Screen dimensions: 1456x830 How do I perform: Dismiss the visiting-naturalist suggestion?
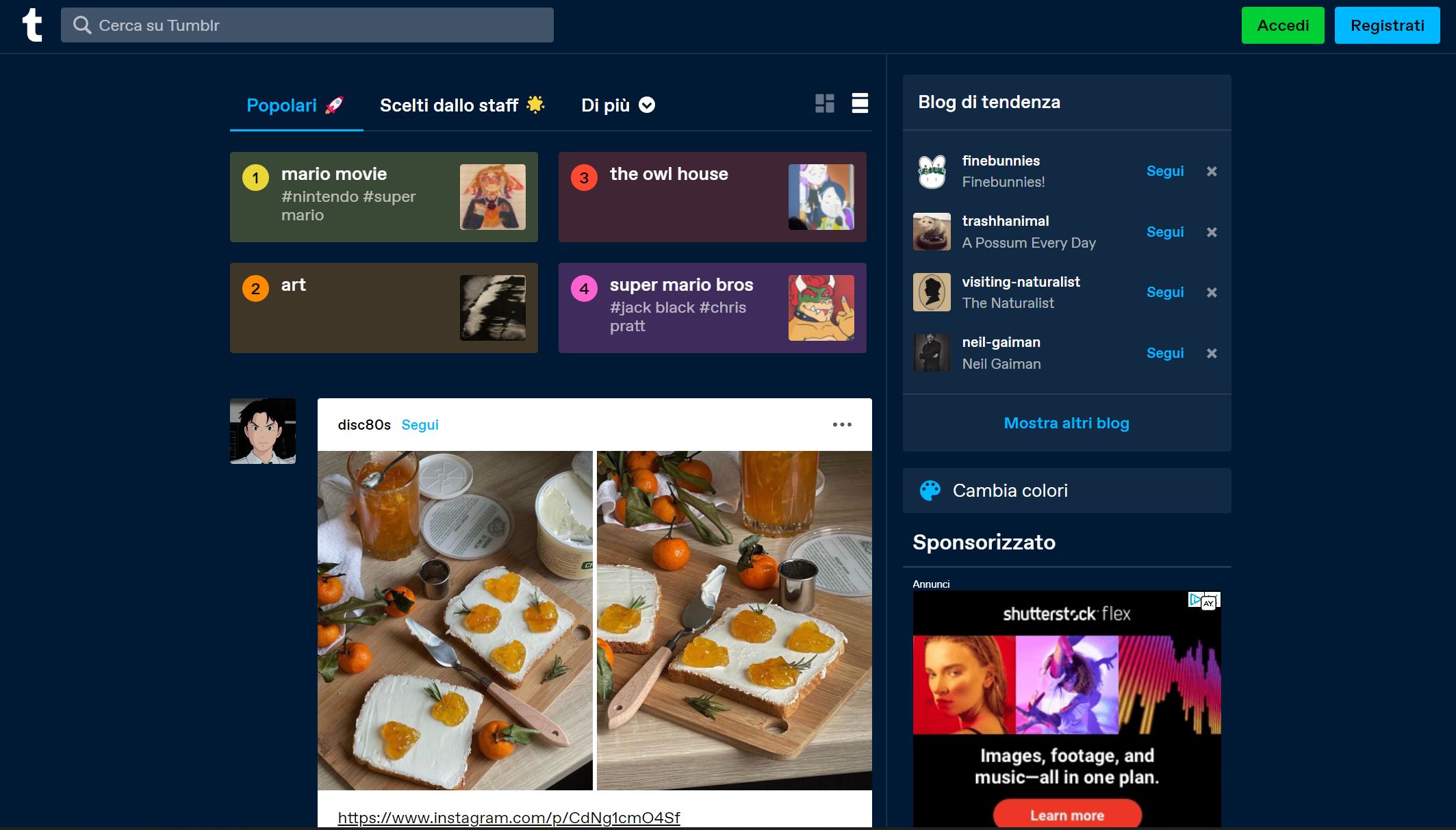click(1212, 292)
